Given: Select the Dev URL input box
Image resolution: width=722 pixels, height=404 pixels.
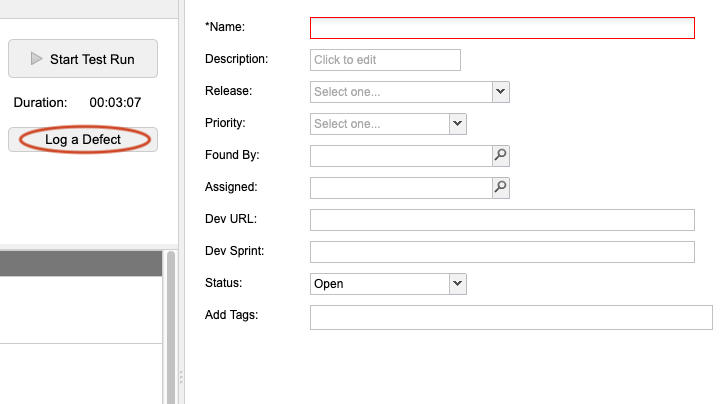Looking at the screenshot, I should tap(502, 220).
